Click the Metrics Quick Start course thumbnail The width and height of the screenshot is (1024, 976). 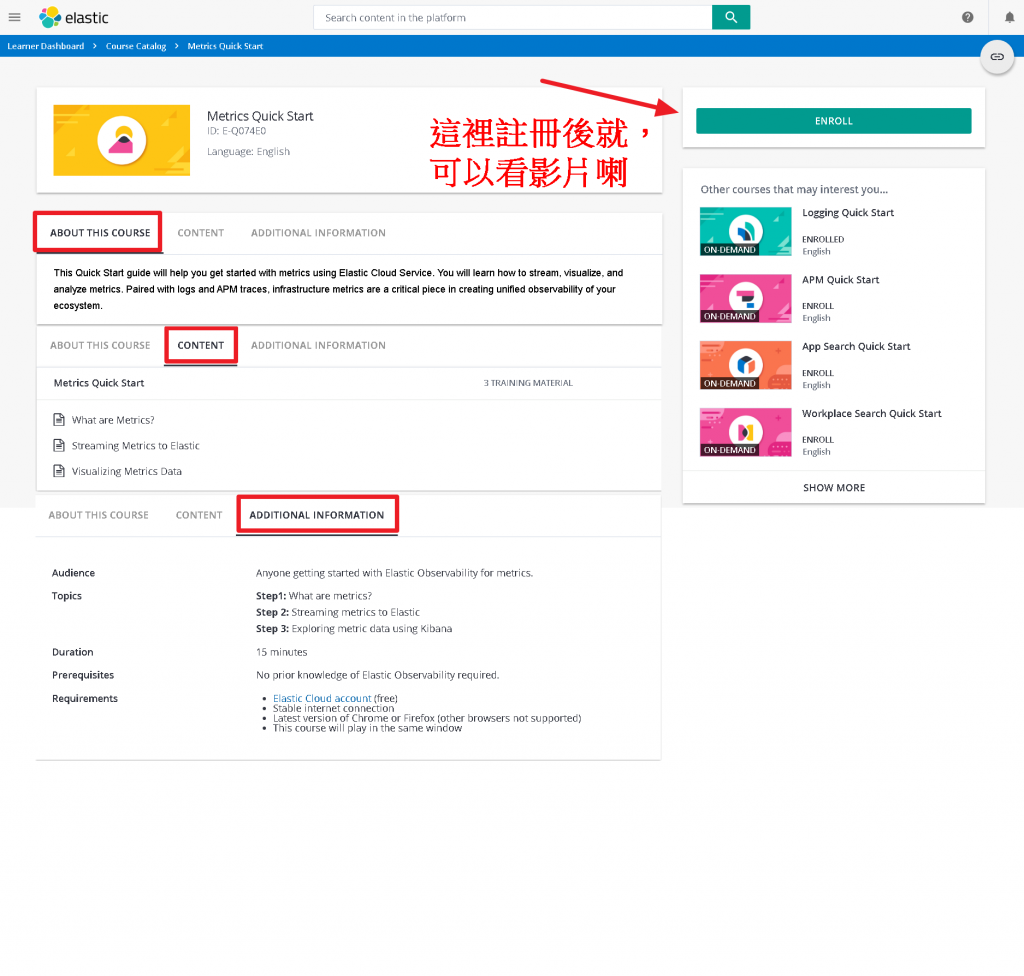pos(121,140)
